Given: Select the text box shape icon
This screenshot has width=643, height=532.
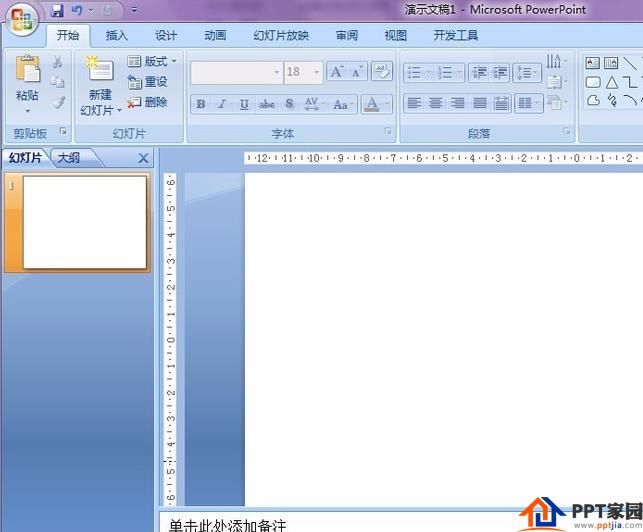Looking at the screenshot, I should [x=592, y=63].
